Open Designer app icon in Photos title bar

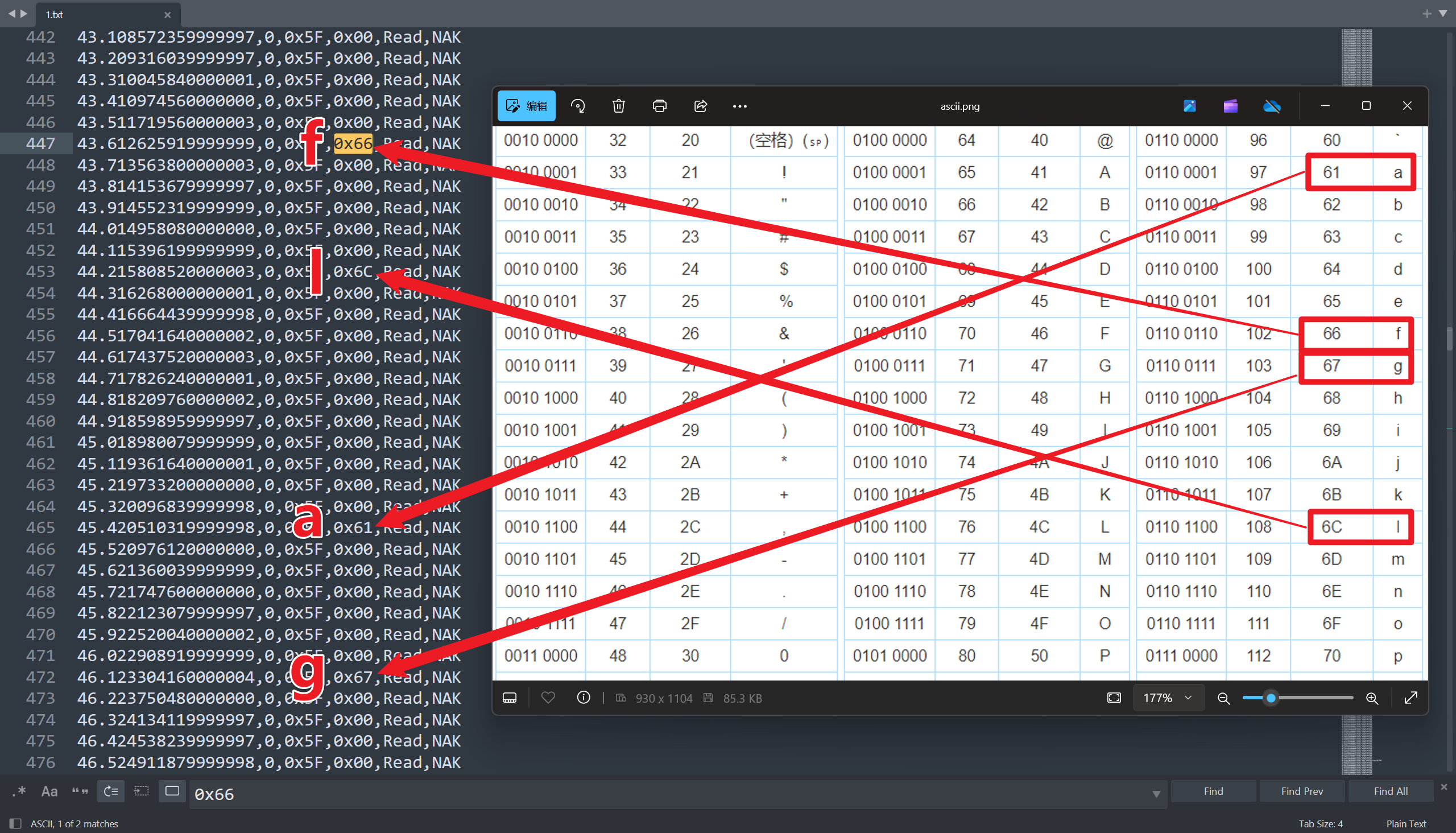coord(1189,106)
